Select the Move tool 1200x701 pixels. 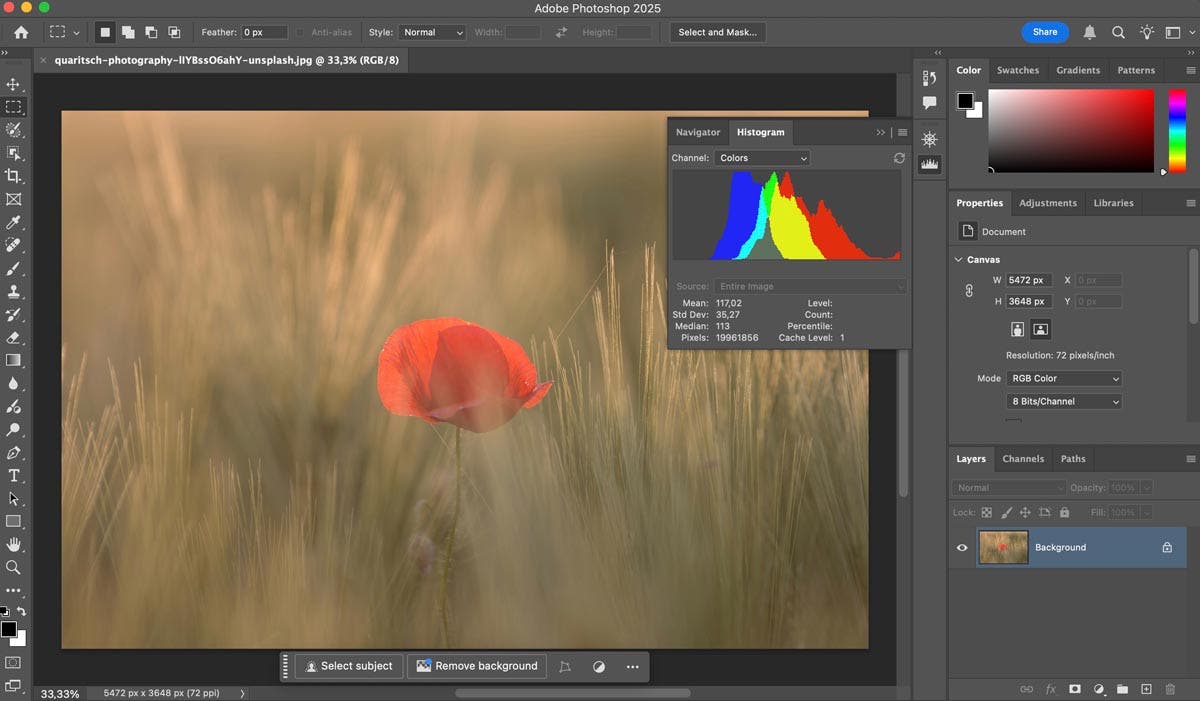14,84
